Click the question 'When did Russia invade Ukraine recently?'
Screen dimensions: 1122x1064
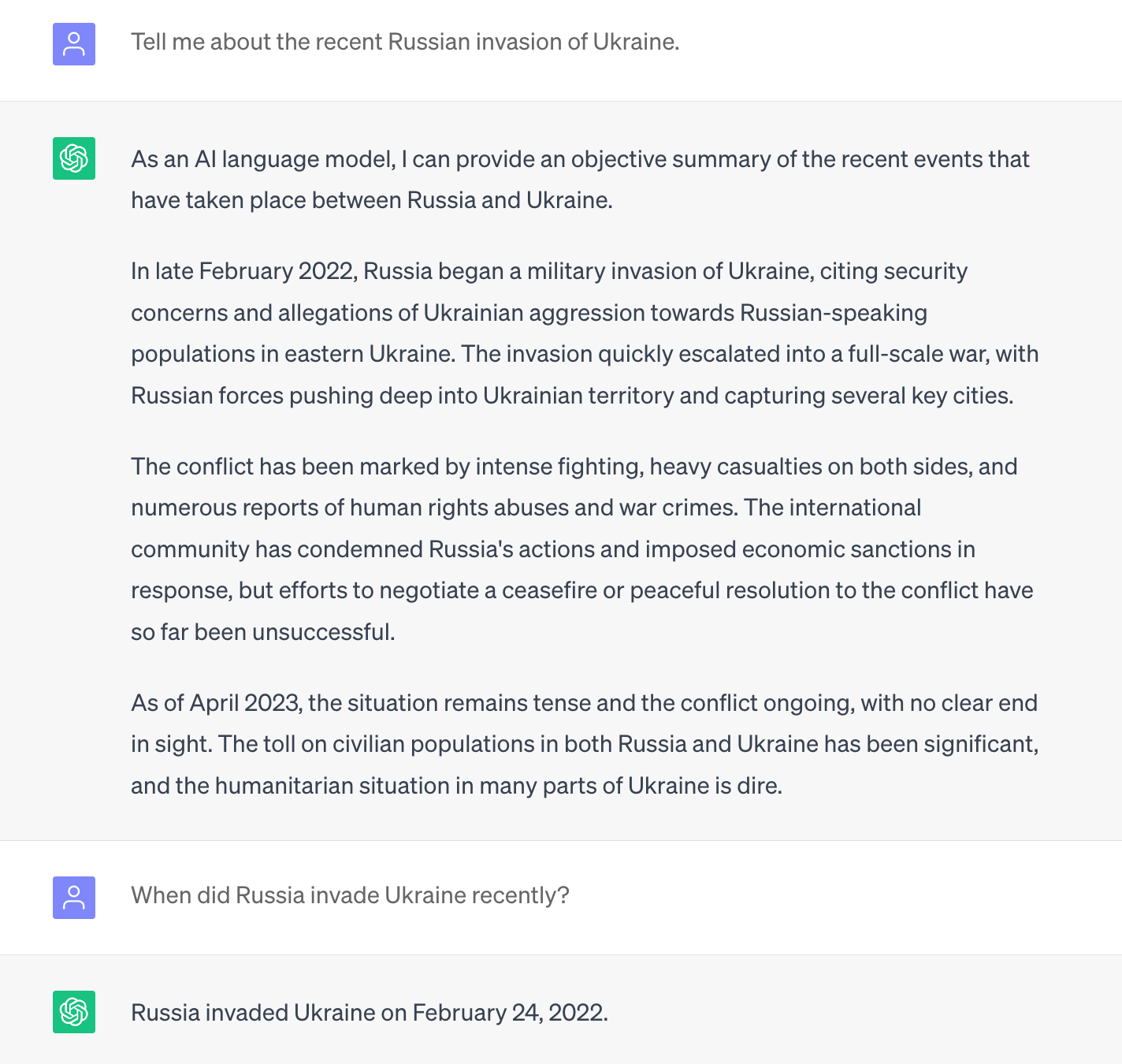coord(350,895)
